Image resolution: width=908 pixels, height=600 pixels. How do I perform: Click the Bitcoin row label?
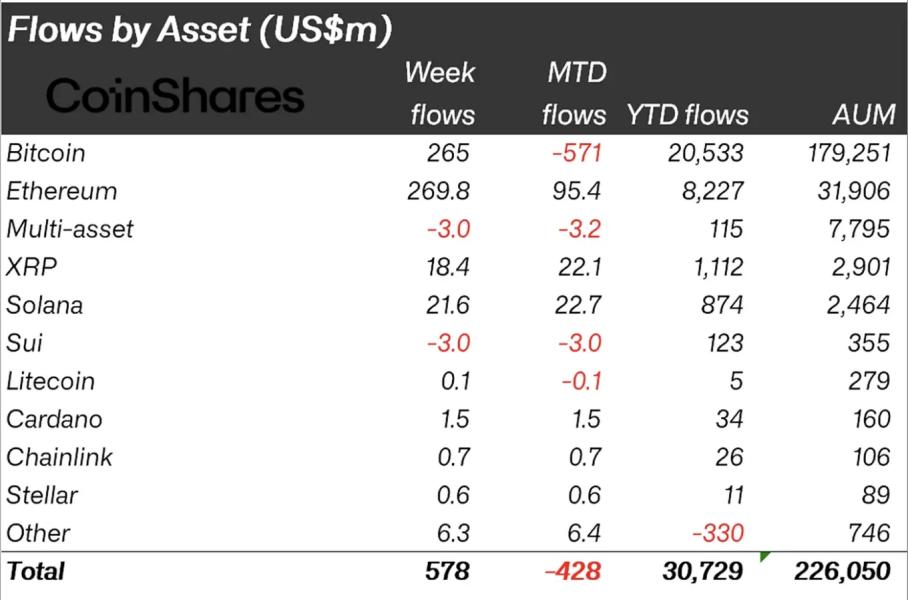[46, 153]
